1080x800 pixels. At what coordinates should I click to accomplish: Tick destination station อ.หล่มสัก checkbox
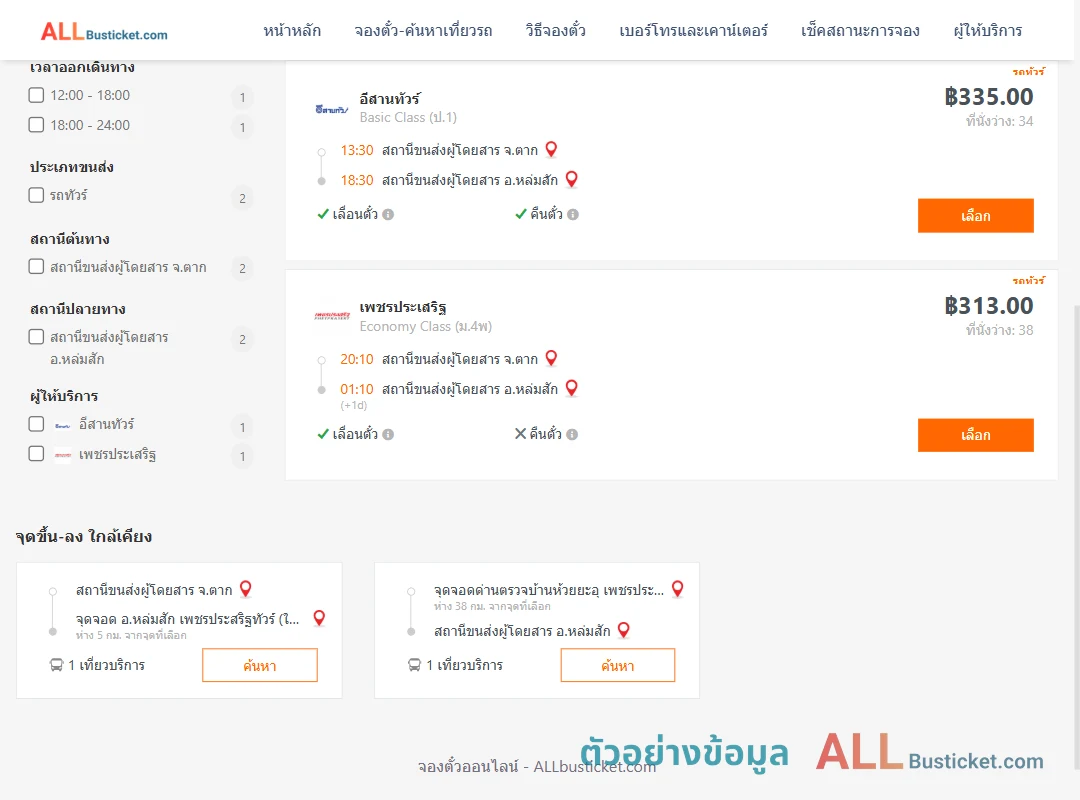click(x=37, y=337)
